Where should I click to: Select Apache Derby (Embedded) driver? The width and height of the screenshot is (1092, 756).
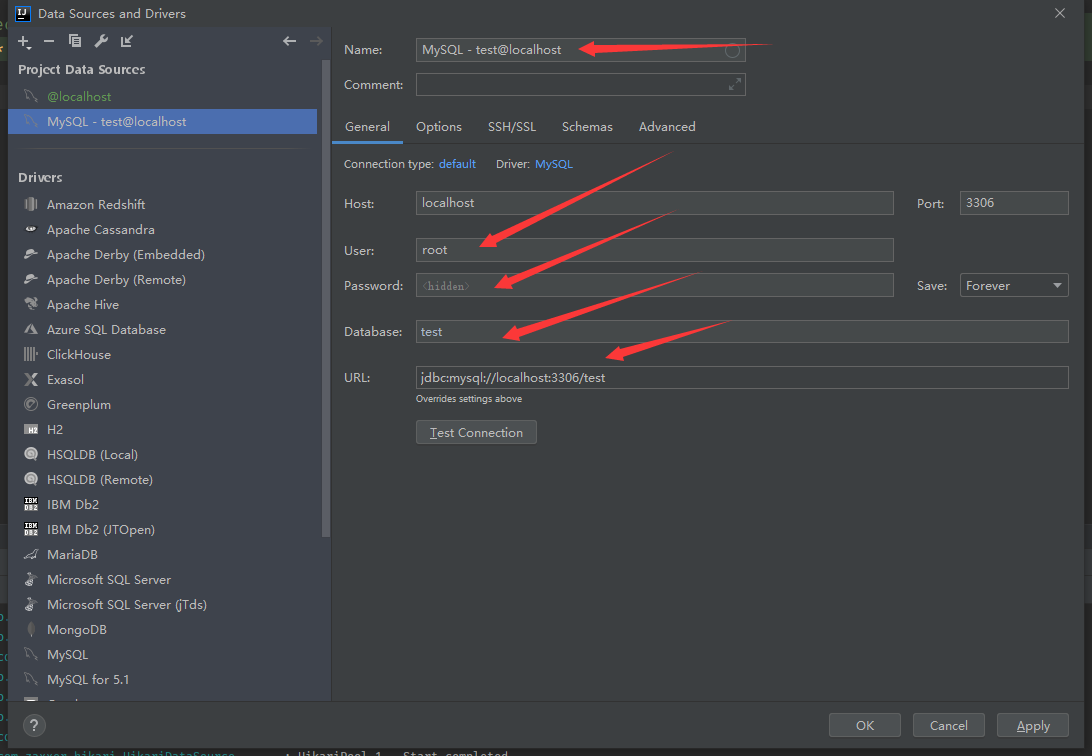(x=125, y=254)
